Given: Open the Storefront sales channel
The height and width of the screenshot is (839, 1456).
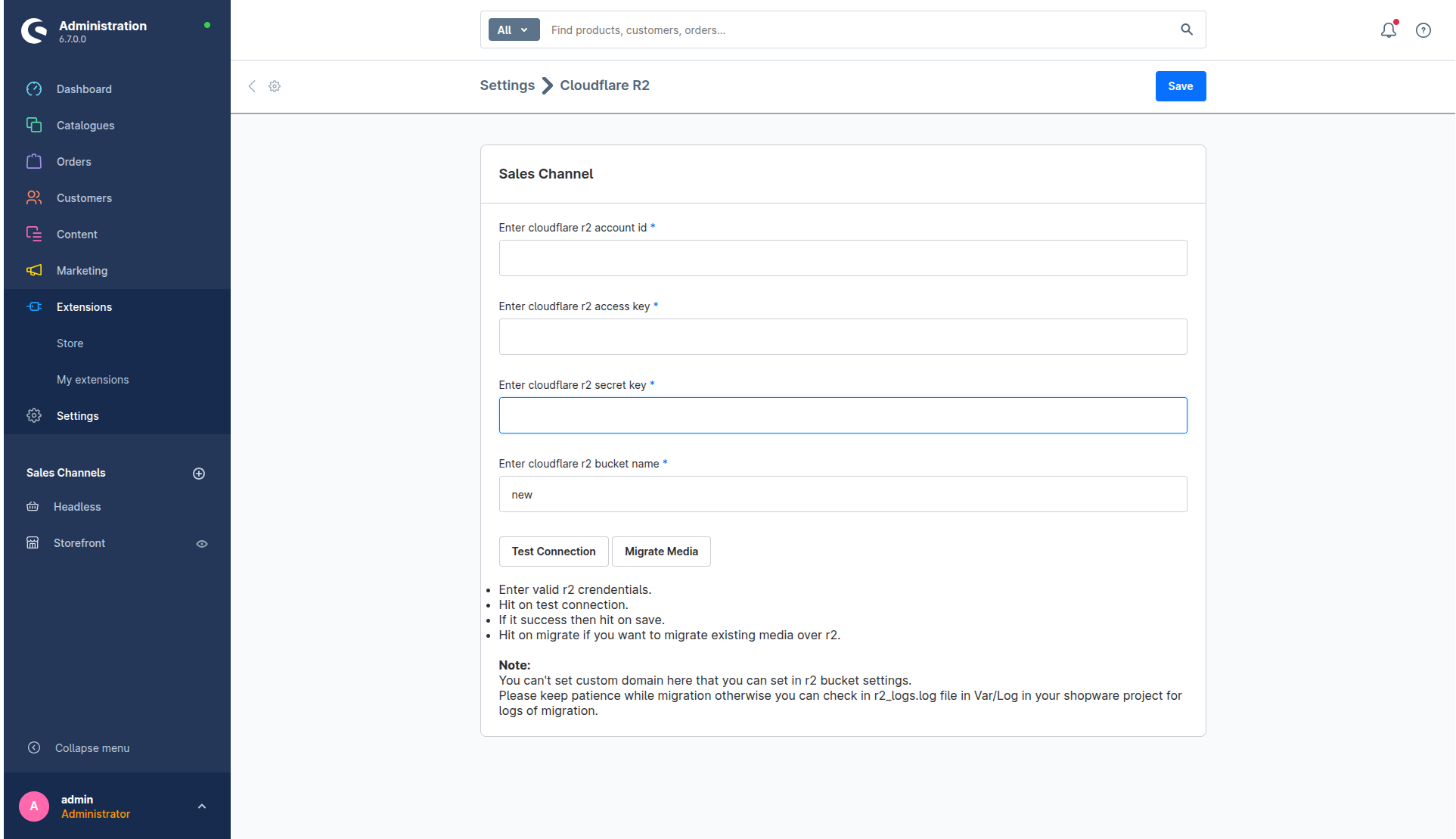Looking at the screenshot, I should coord(79,543).
